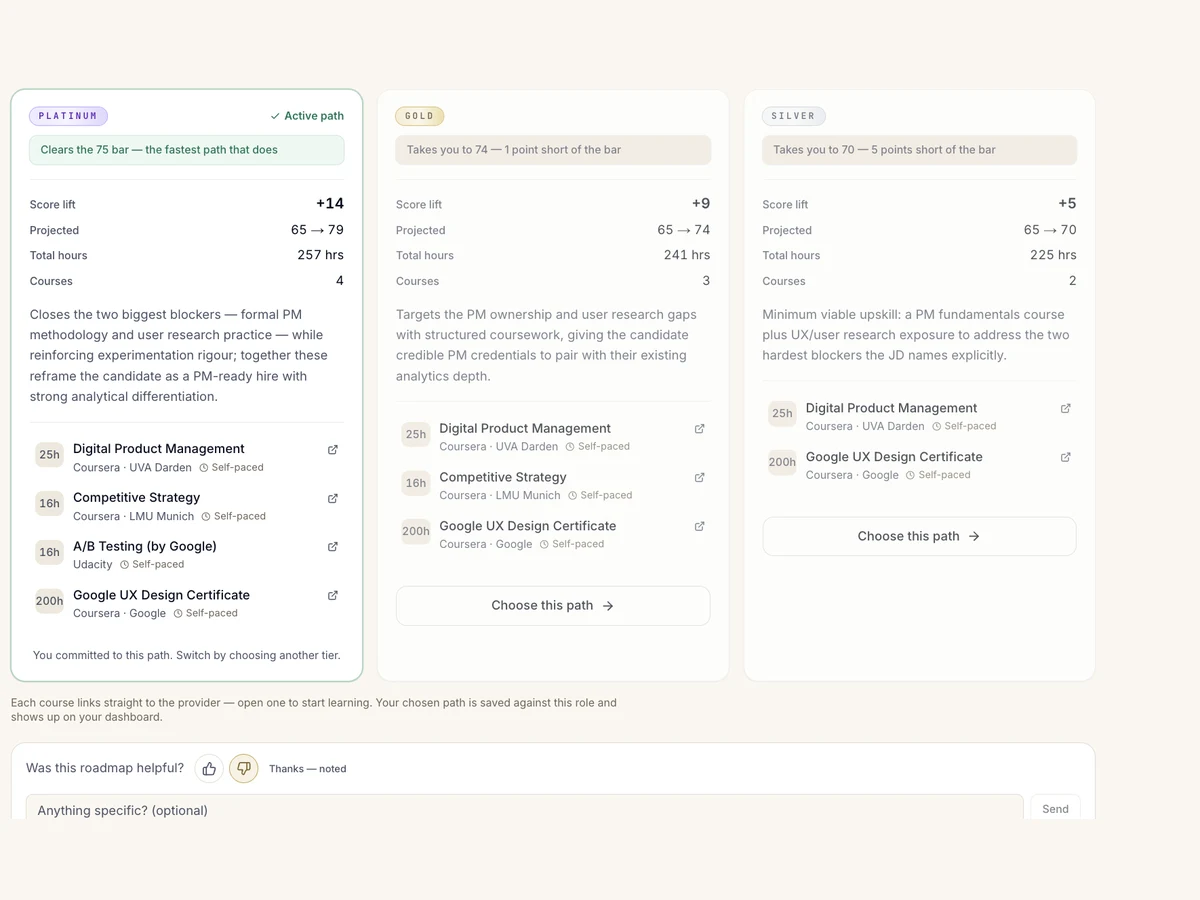
Task: Open external link for Gold Google UX Design Certificate
Action: click(700, 526)
